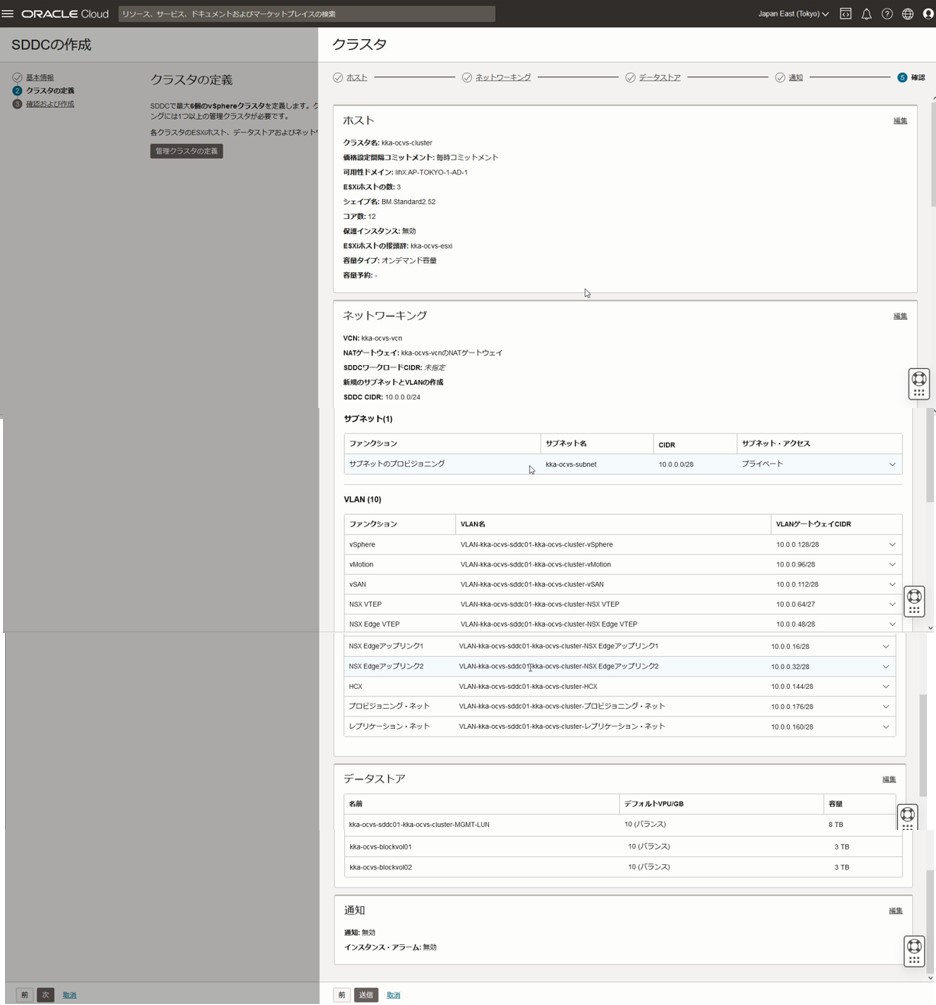This screenshot has width=936, height=1005.
Task: Click 編集 link in the ホスト section
Action: [x=900, y=121]
